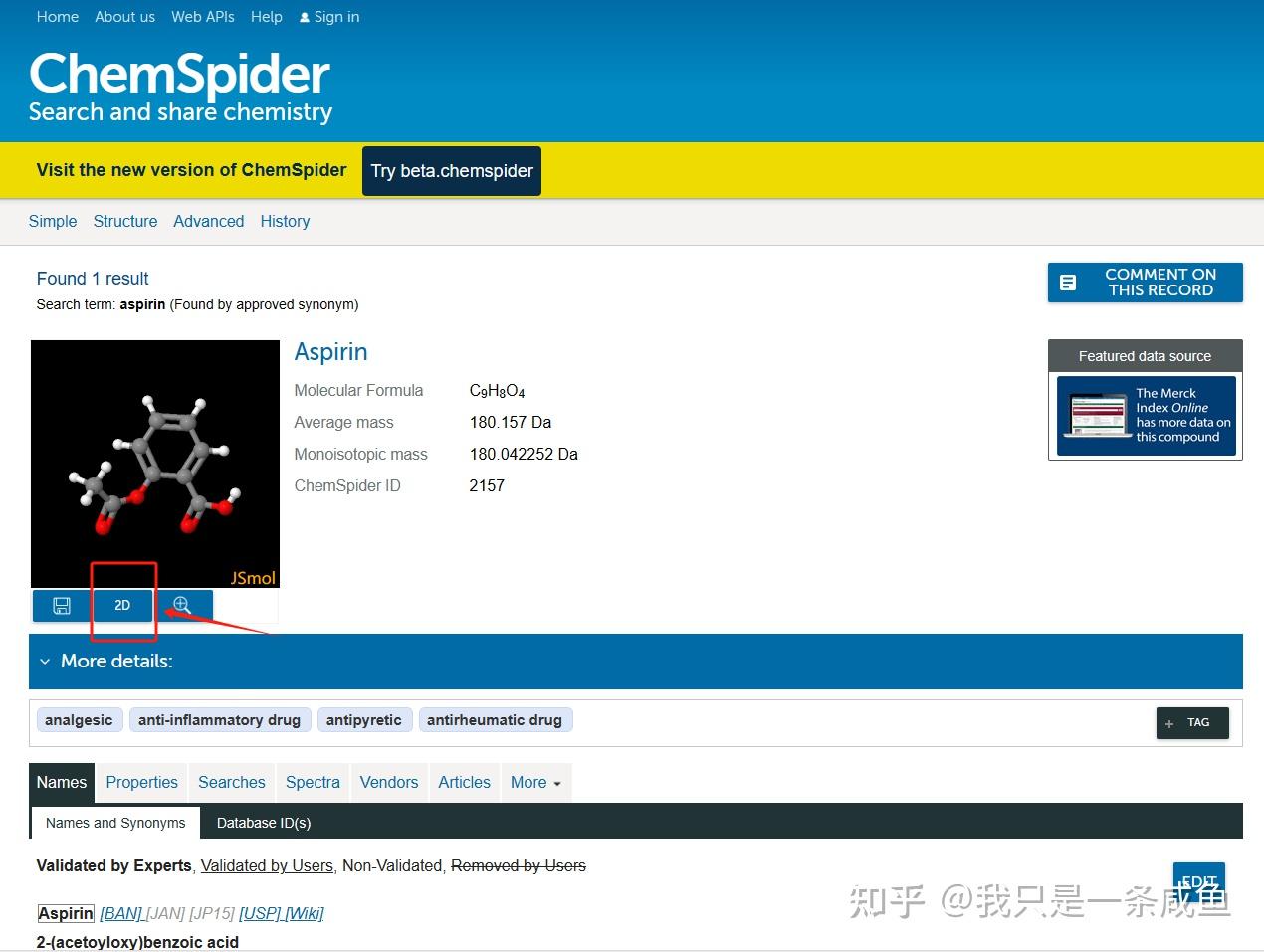This screenshot has height=952, width=1264.
Task: Click the JSmol label in the structure viewer
Action: [252, 578]
